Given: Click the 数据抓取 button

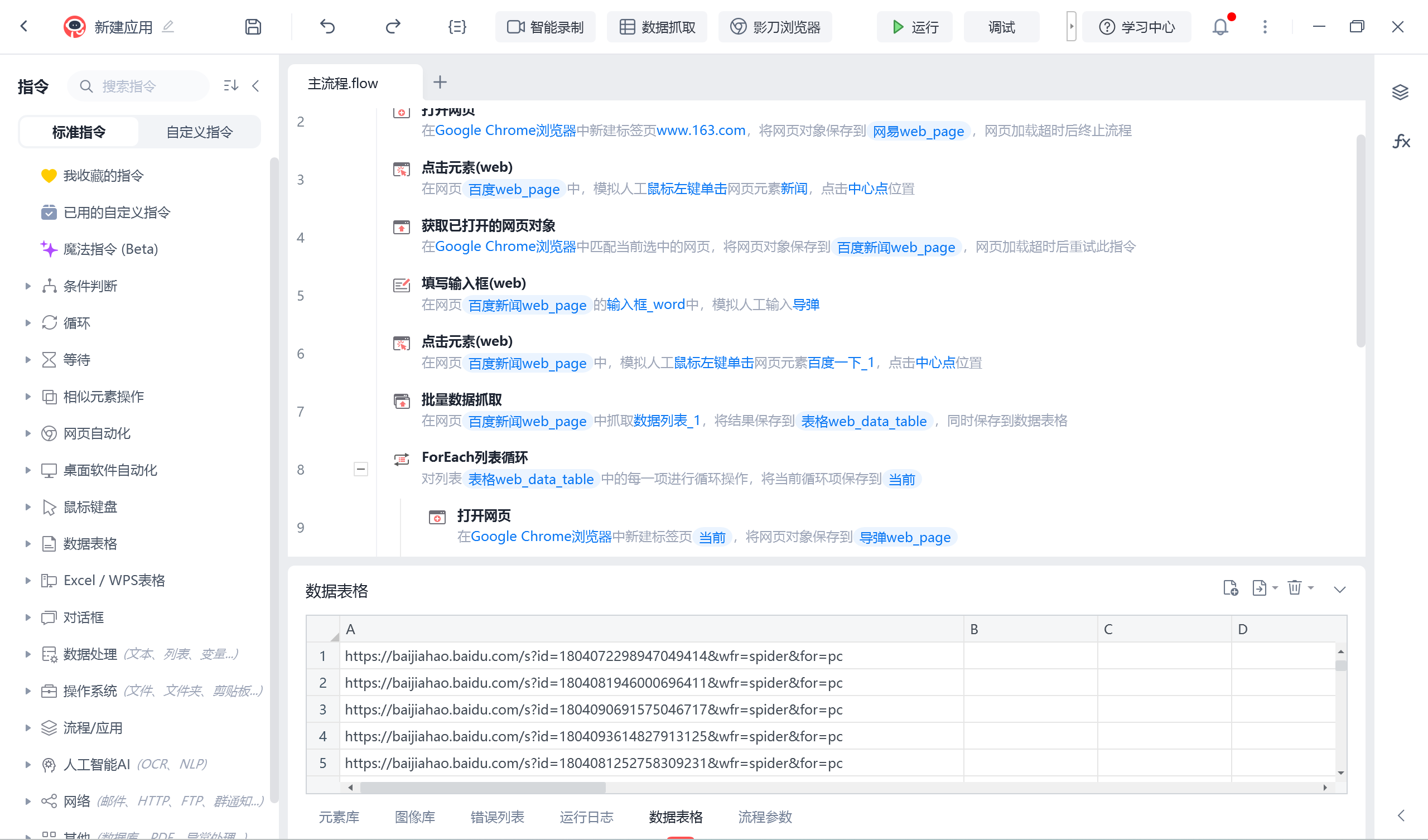Looking at the screenshot, I should click(x=657, y=27).
